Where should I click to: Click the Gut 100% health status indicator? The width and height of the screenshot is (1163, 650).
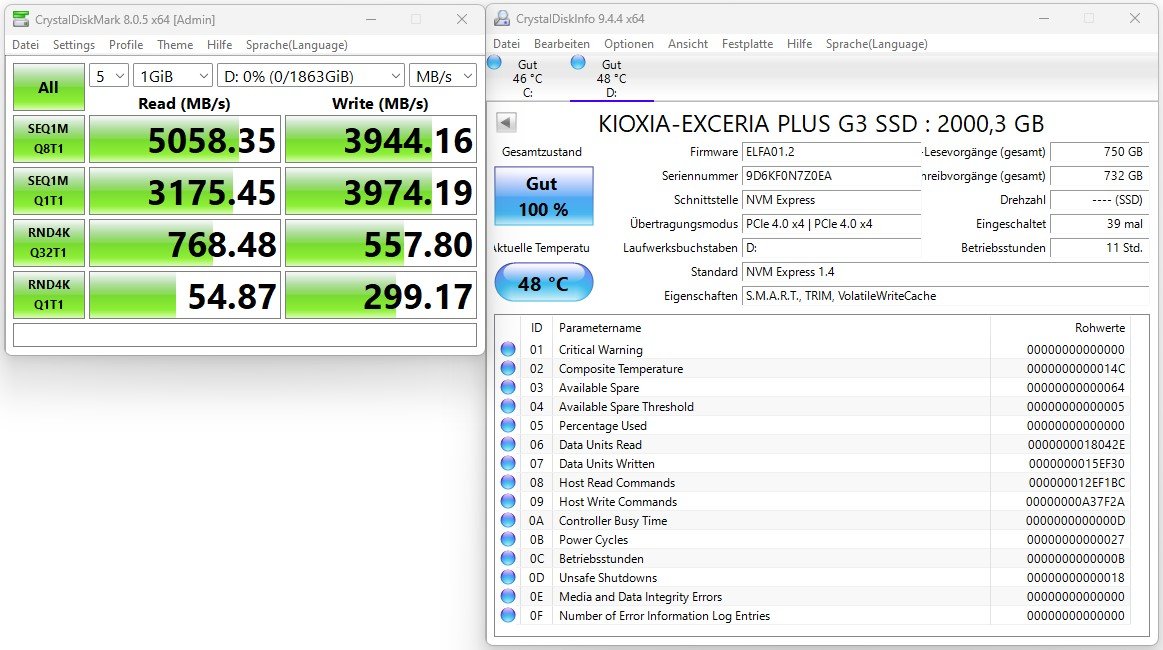[543, 196]
